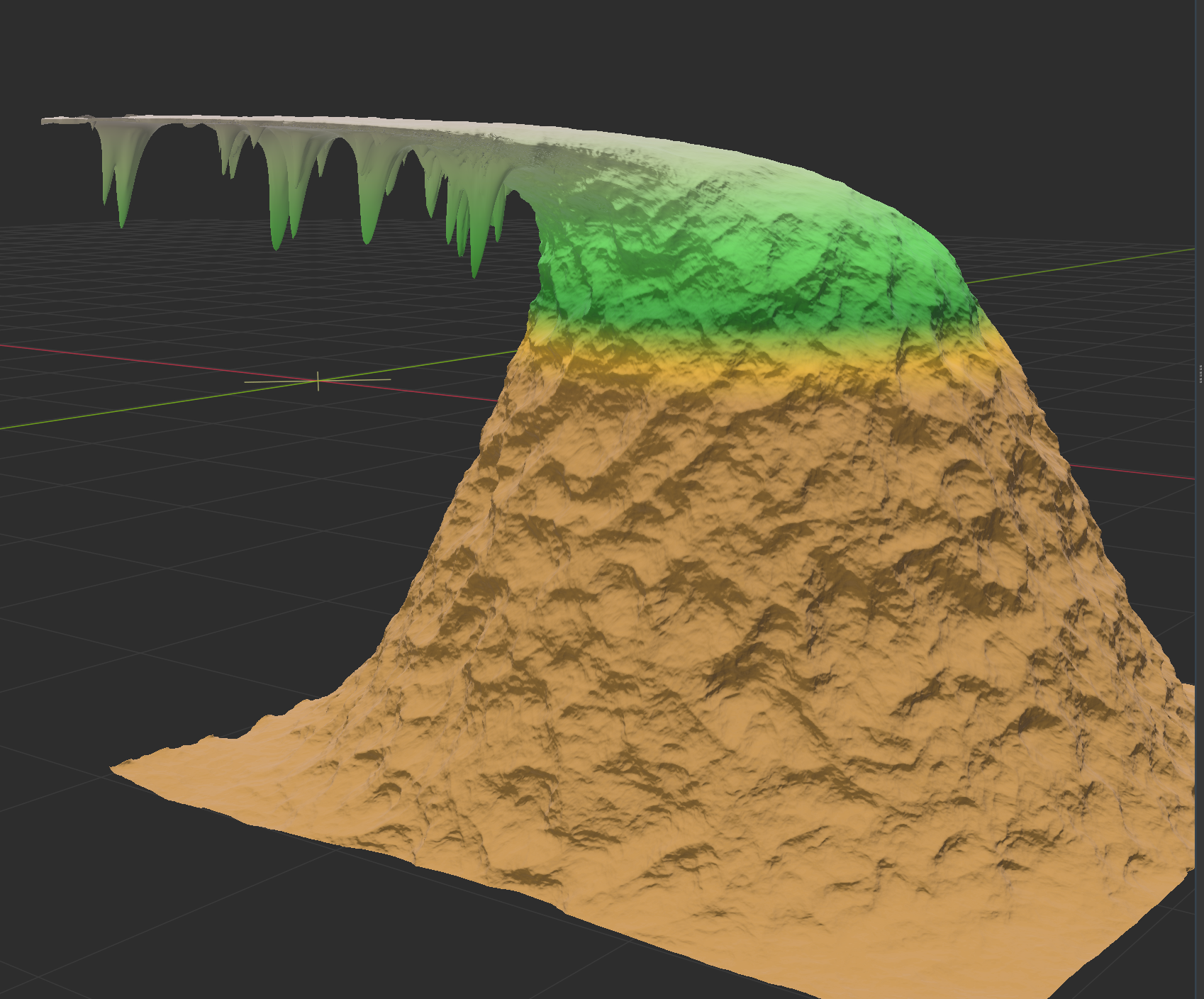Click the far-left tip of the white shelf
The width and height of the screenshot is (1204, 999).
point(45,121)
